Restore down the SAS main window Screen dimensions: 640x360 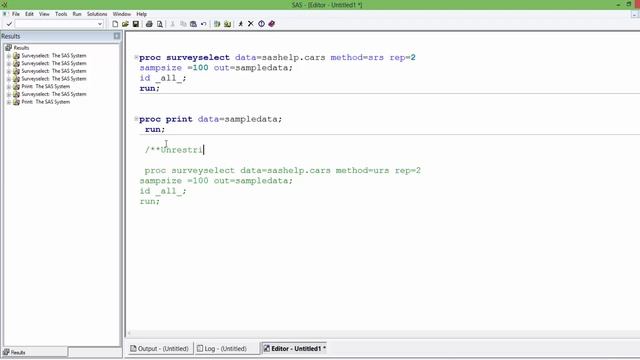(x=629, y=4)
